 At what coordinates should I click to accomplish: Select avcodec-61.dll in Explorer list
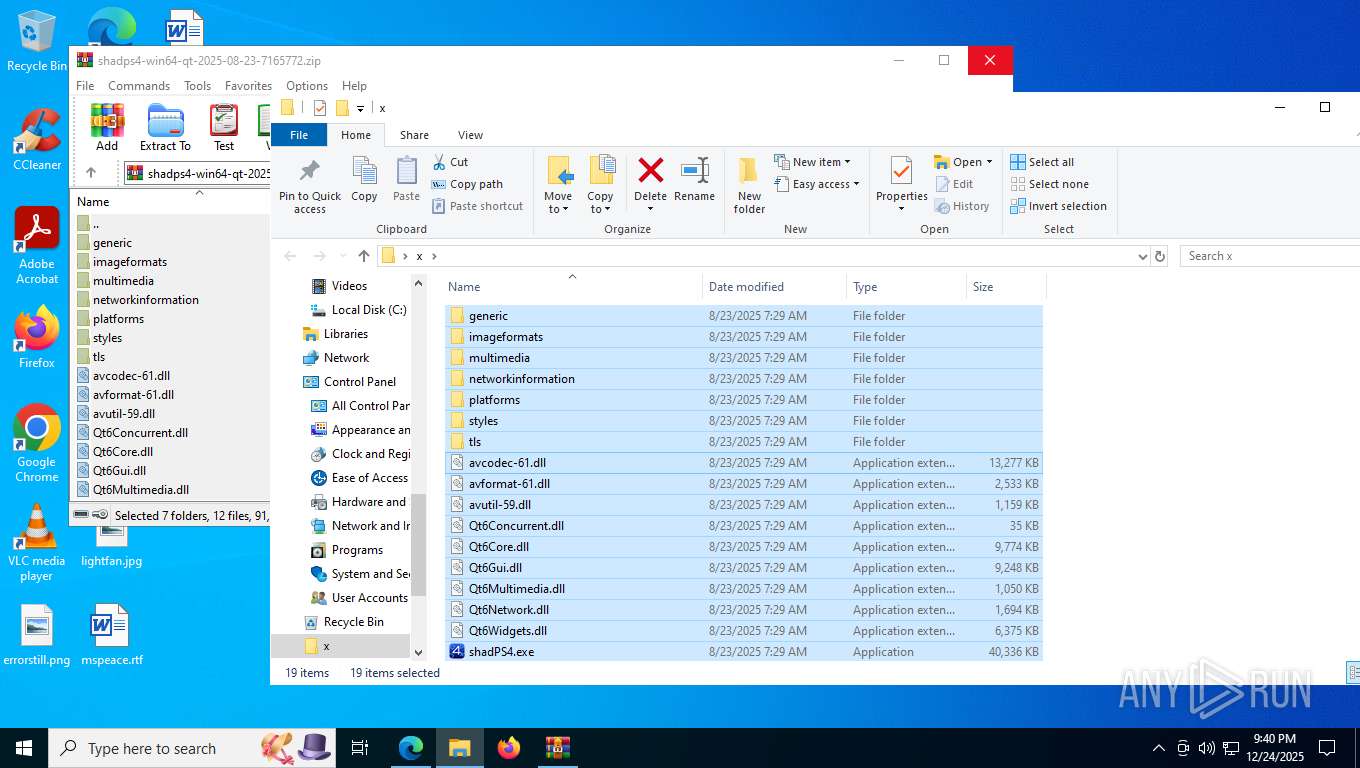(744, 463)
